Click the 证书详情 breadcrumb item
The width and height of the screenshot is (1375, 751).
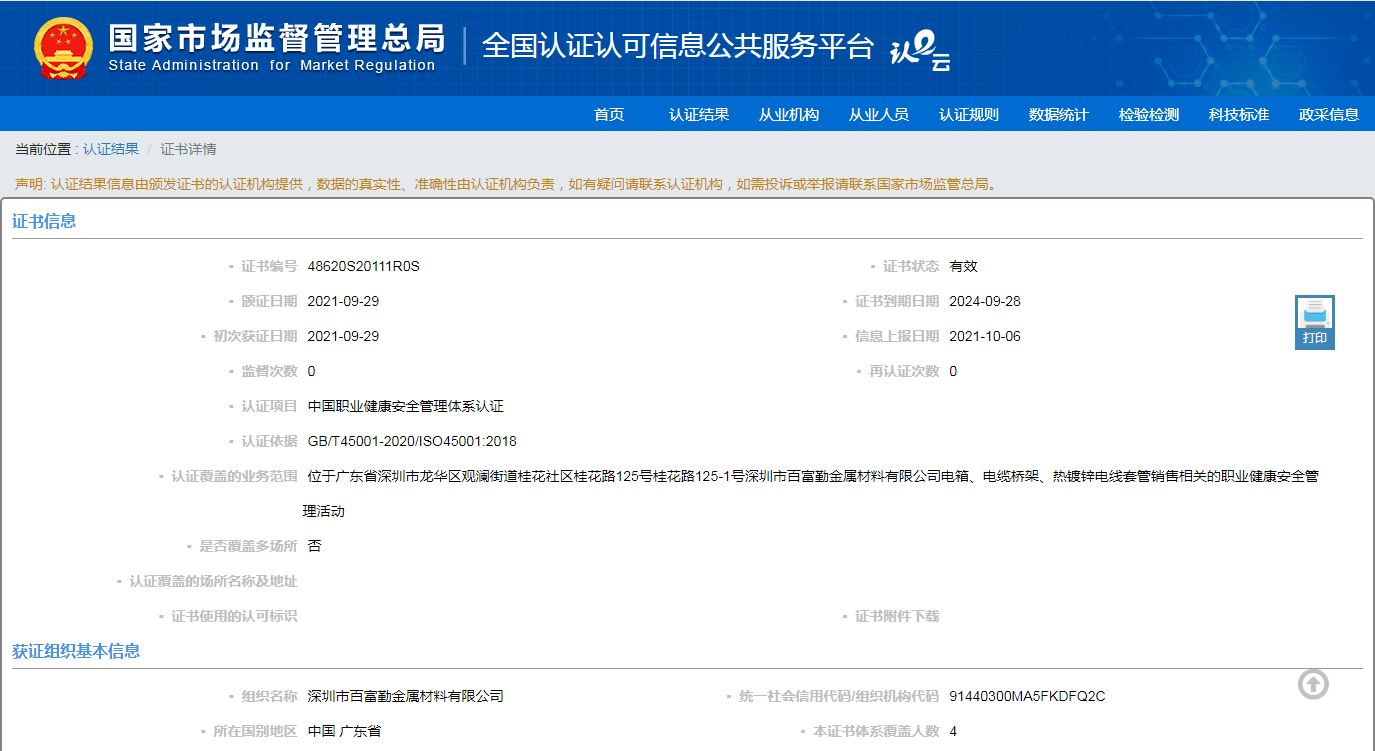(x=188, y=149)
